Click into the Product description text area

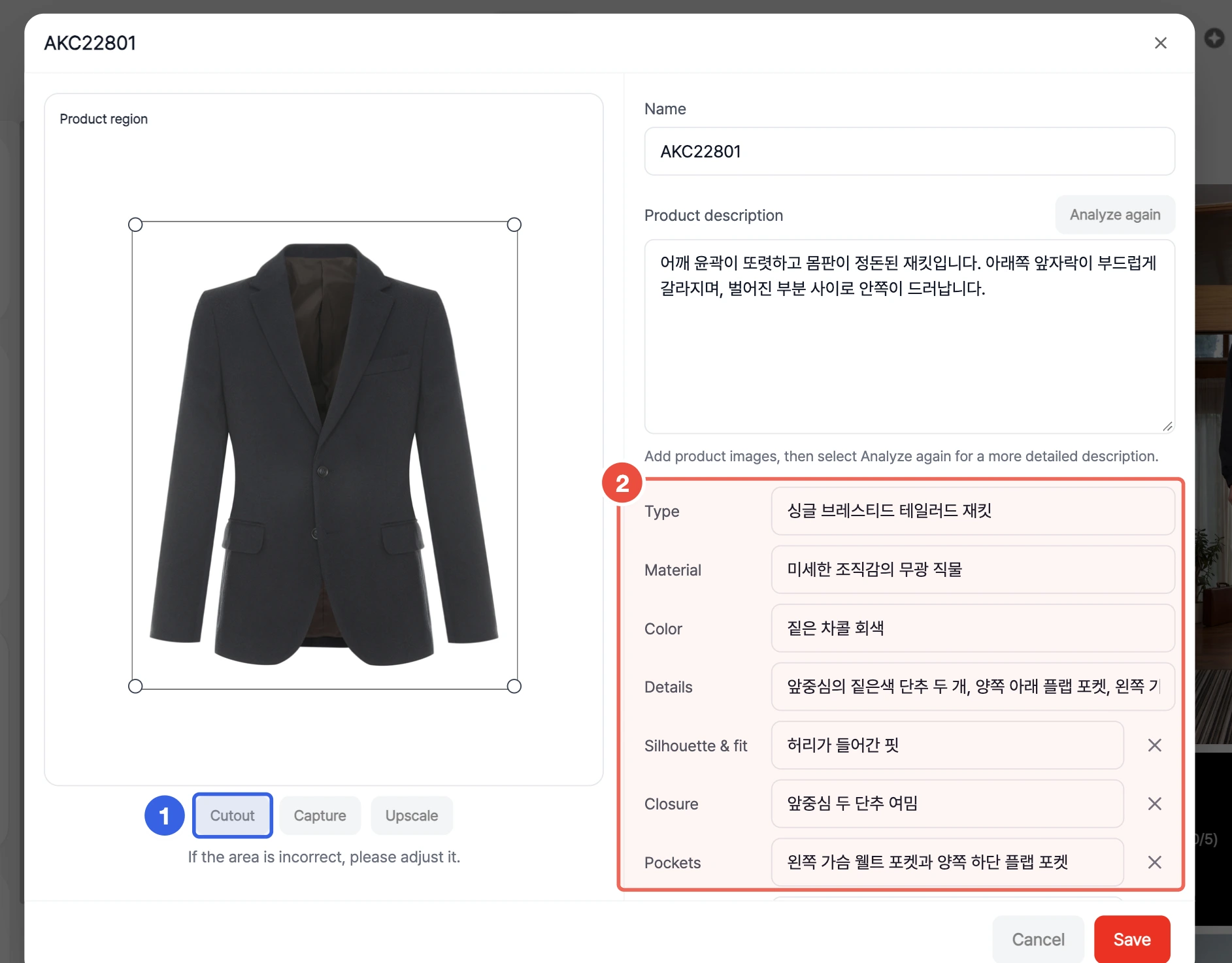point(910,336)
